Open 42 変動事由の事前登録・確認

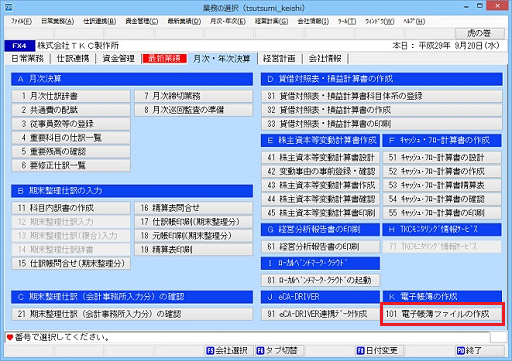click(321, 171)
